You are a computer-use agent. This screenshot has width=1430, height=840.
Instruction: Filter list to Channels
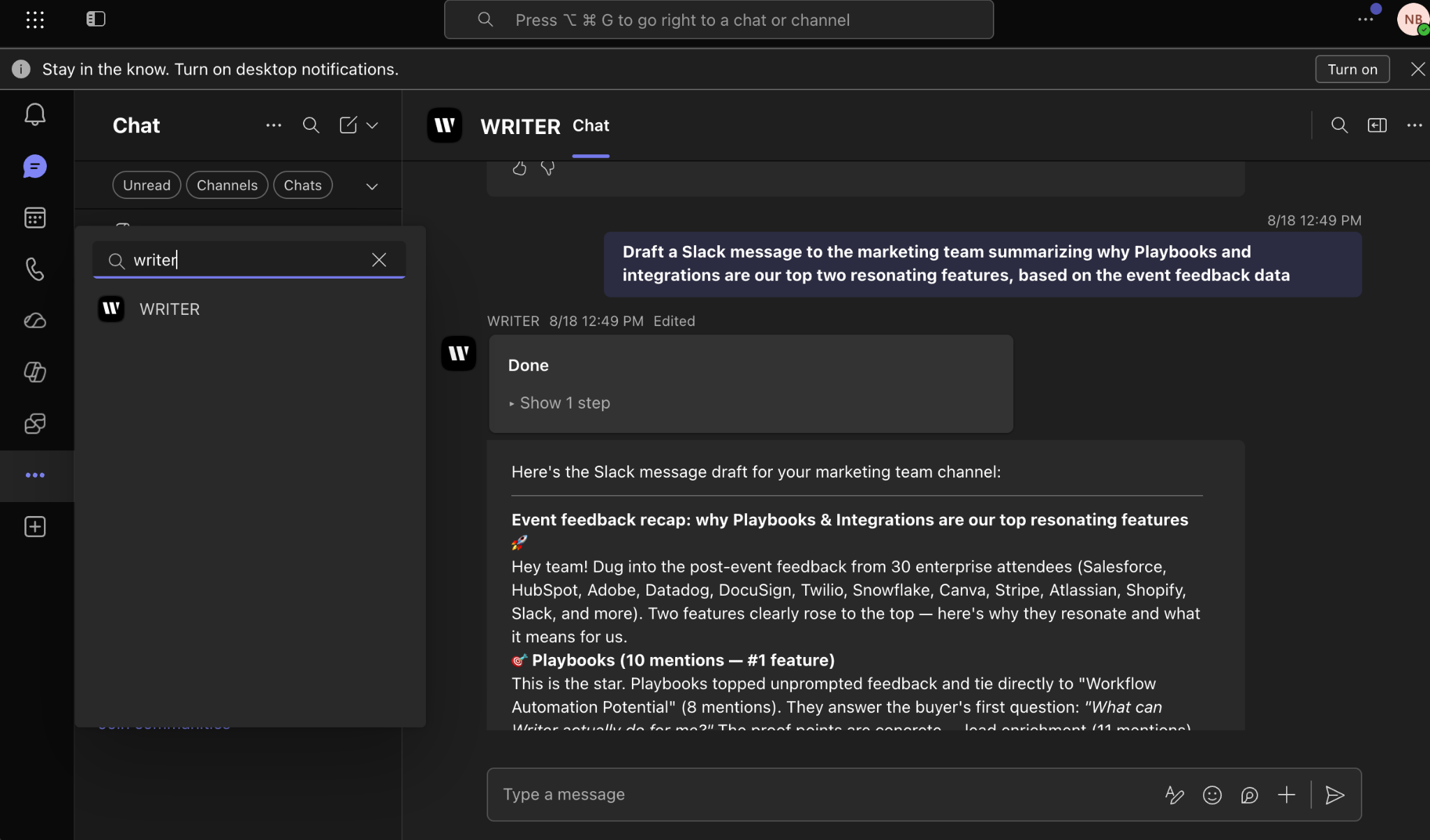227,185
